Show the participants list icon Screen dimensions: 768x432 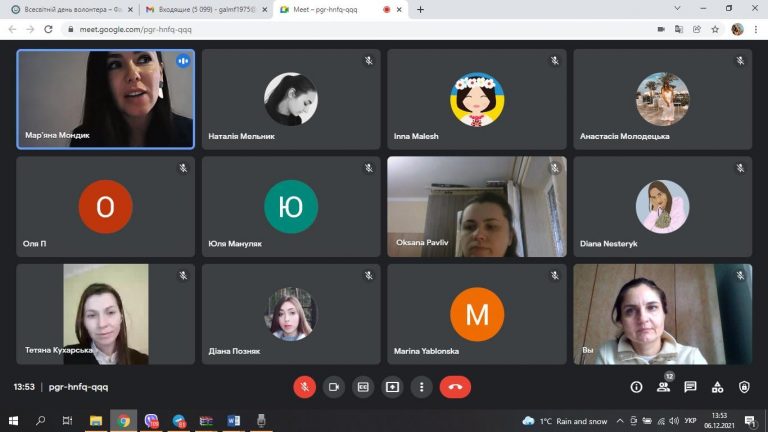point(663,387)
